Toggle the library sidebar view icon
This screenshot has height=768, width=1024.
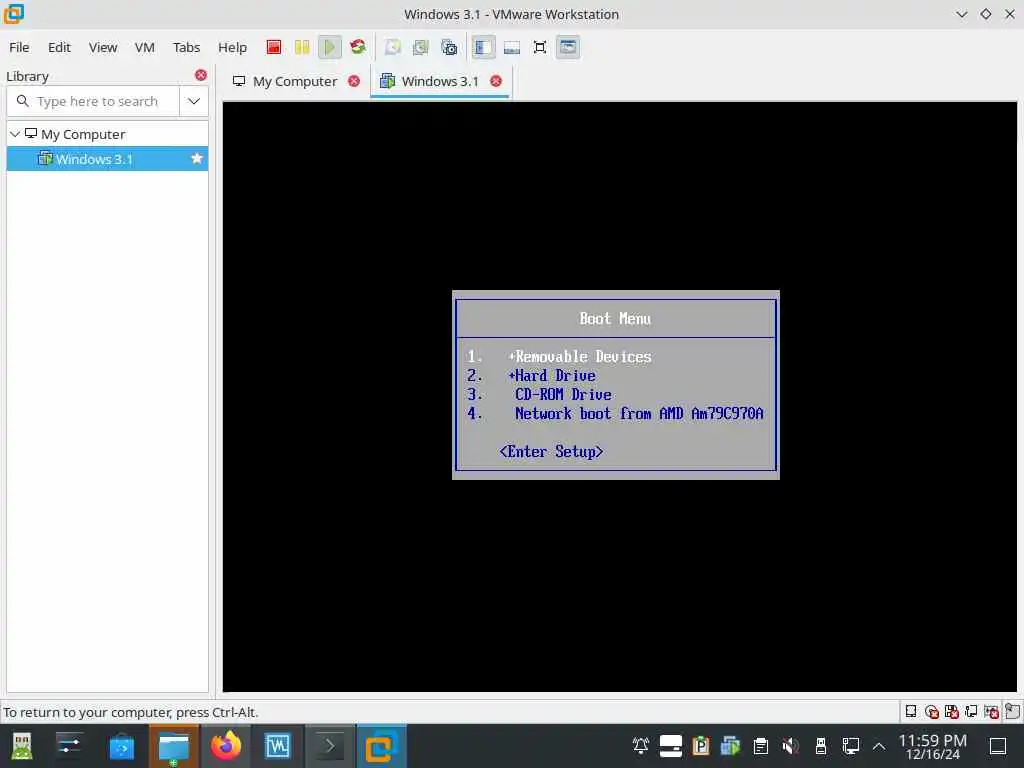pyautogui.click(x=483, y=47)
